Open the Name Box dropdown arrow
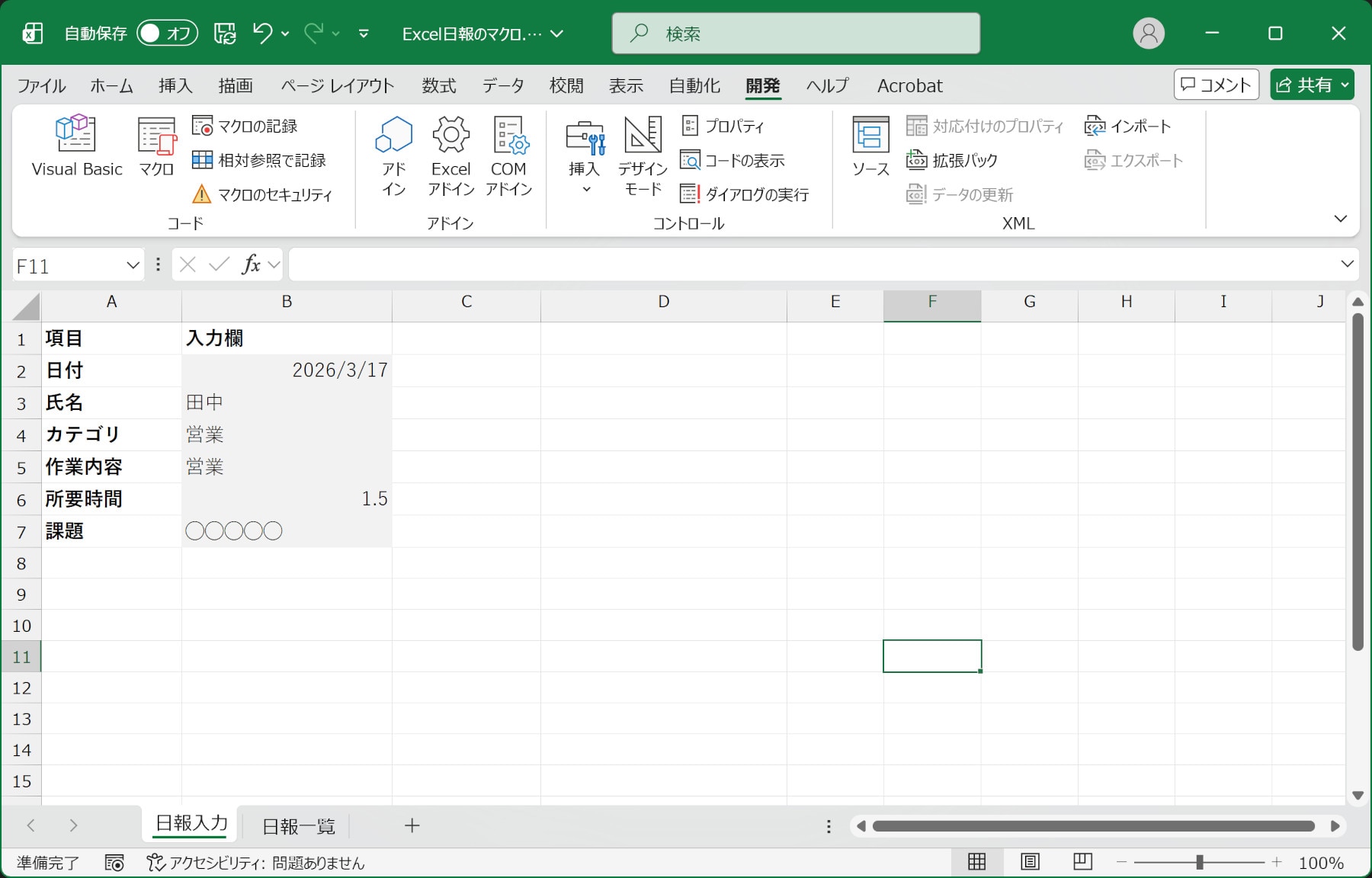Image resolution: width=1372 pixels, height=878 pixels. (x=133, y=265)
